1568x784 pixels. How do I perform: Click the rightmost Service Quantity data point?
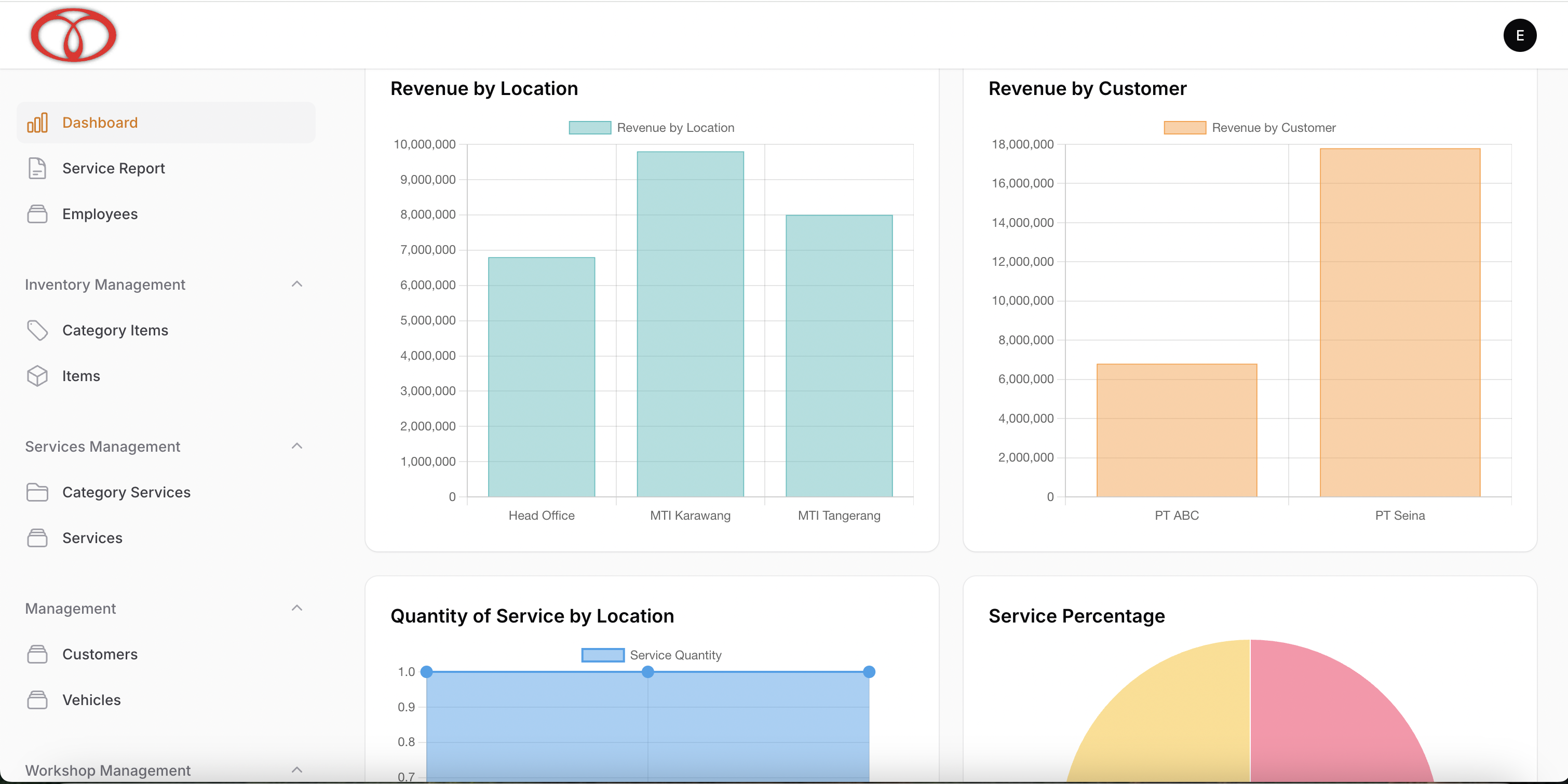point(869,671)
